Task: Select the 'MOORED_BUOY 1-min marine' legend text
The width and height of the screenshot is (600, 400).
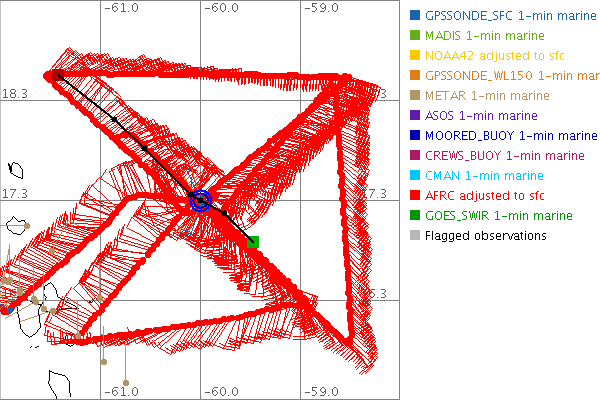Action: 504,136
